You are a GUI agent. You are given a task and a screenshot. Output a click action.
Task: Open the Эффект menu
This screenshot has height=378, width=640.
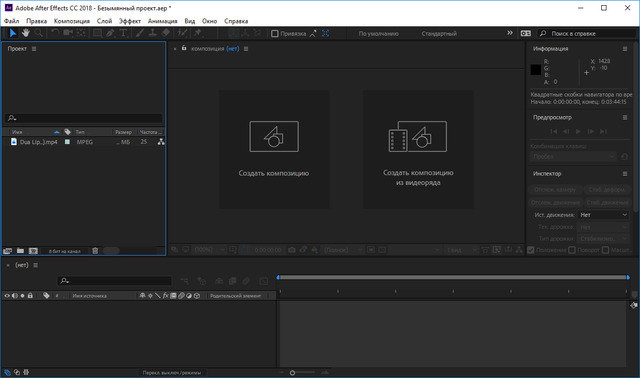click(130, 21)
